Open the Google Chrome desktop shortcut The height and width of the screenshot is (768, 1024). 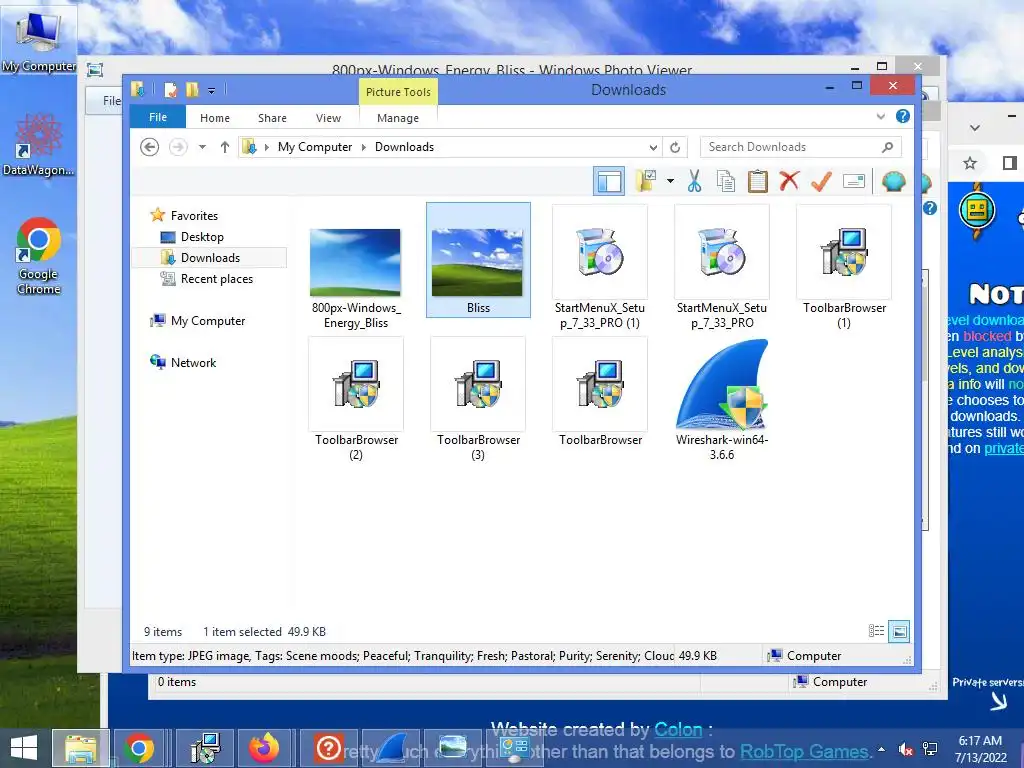pyautogui.click(x=39, y=256)
